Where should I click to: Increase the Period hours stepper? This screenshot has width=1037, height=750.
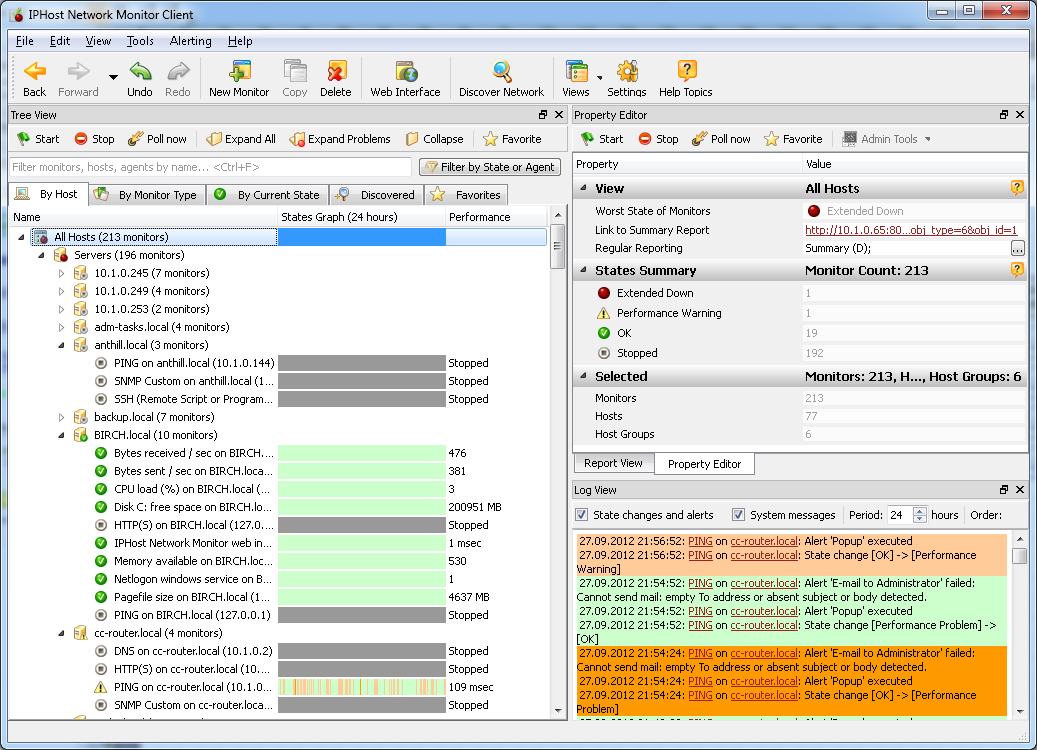coord(920,511)
